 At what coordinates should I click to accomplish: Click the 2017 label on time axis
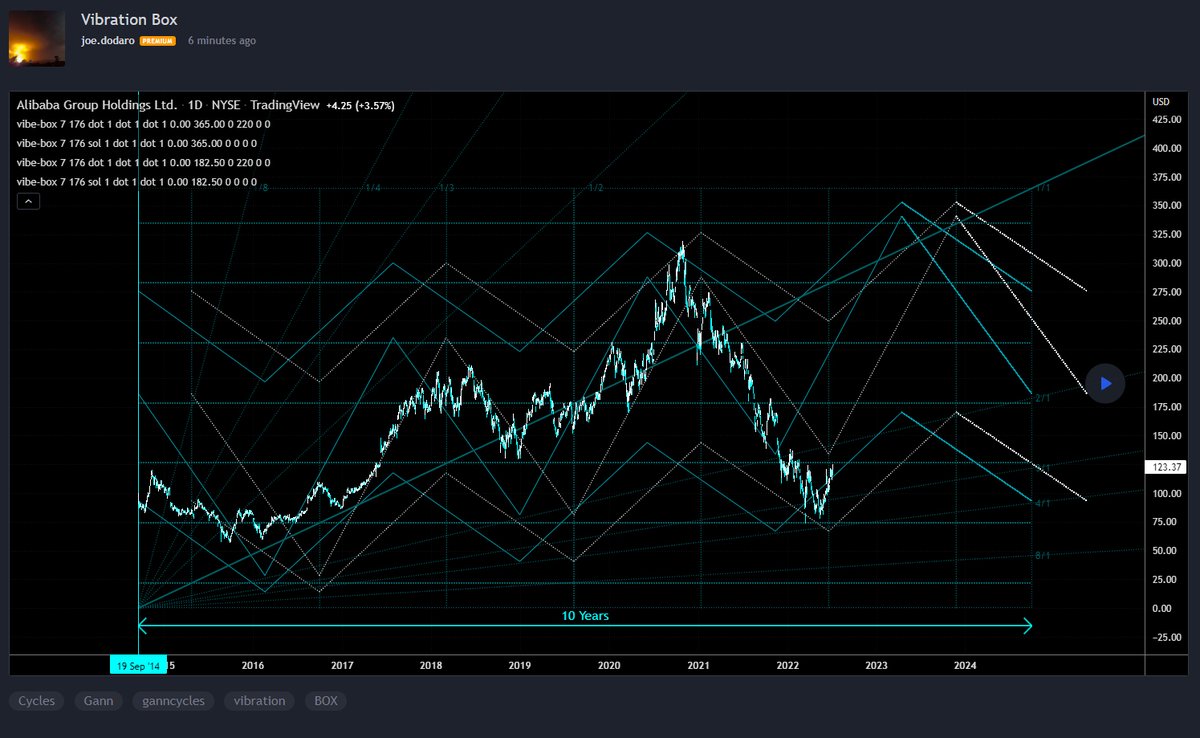342,665
